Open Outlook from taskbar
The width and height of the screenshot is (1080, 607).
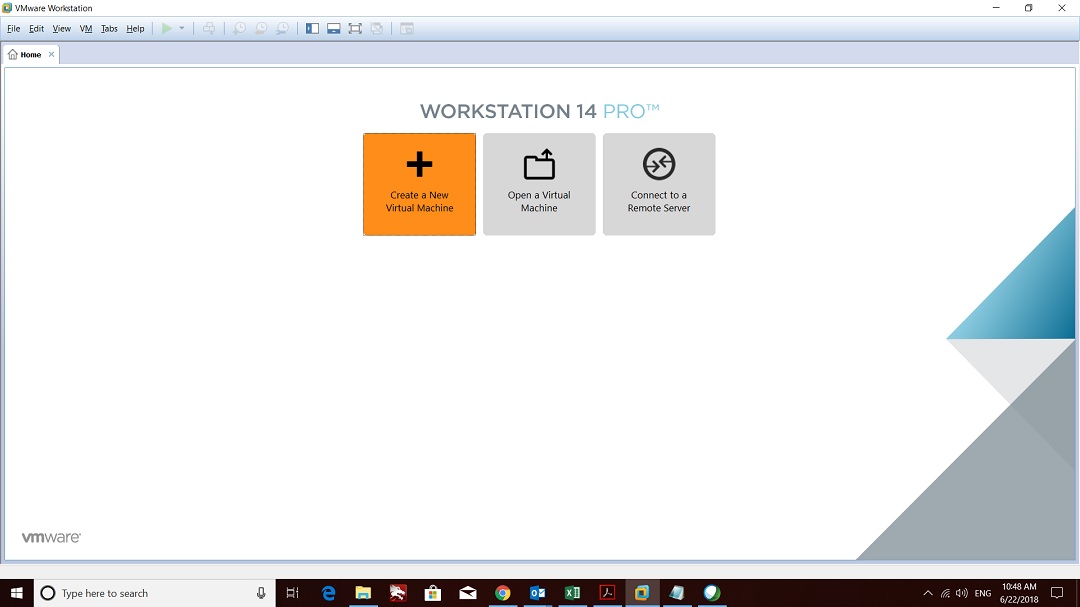coord(537,593)
